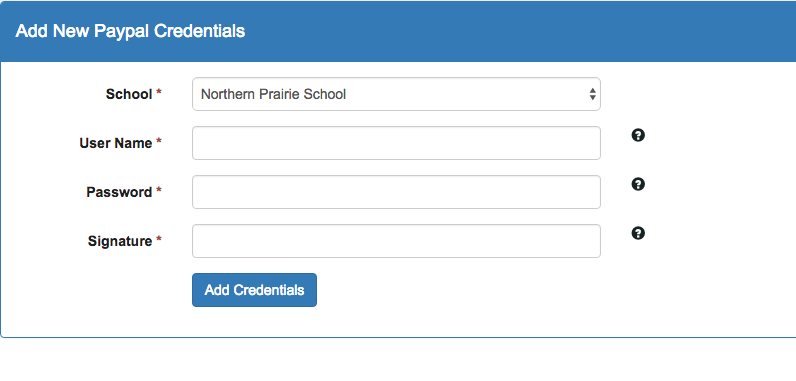Place cursor in the Signature field
The image size is (796, 381).
(x=396, y=241)
